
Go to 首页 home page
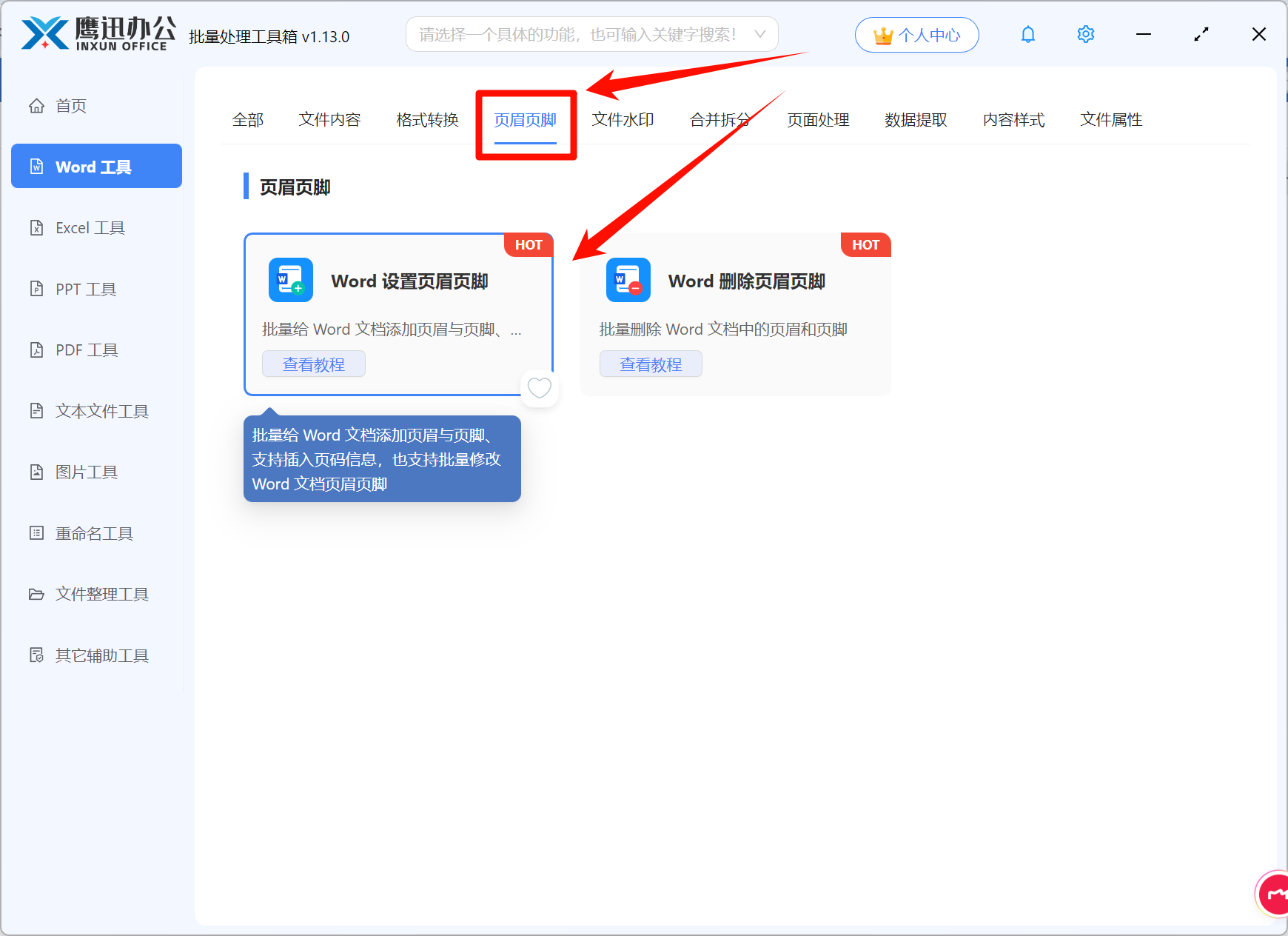point(70,105)
